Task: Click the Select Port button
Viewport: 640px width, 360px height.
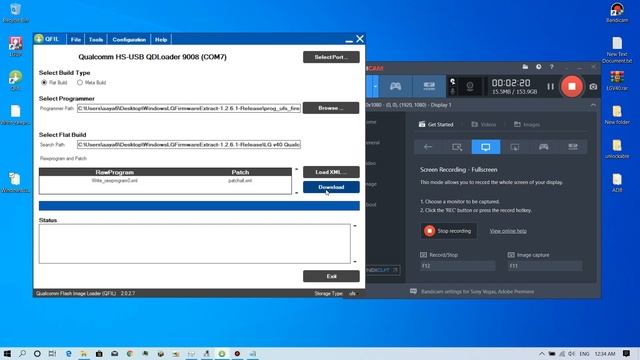Action: coord(331,57)
